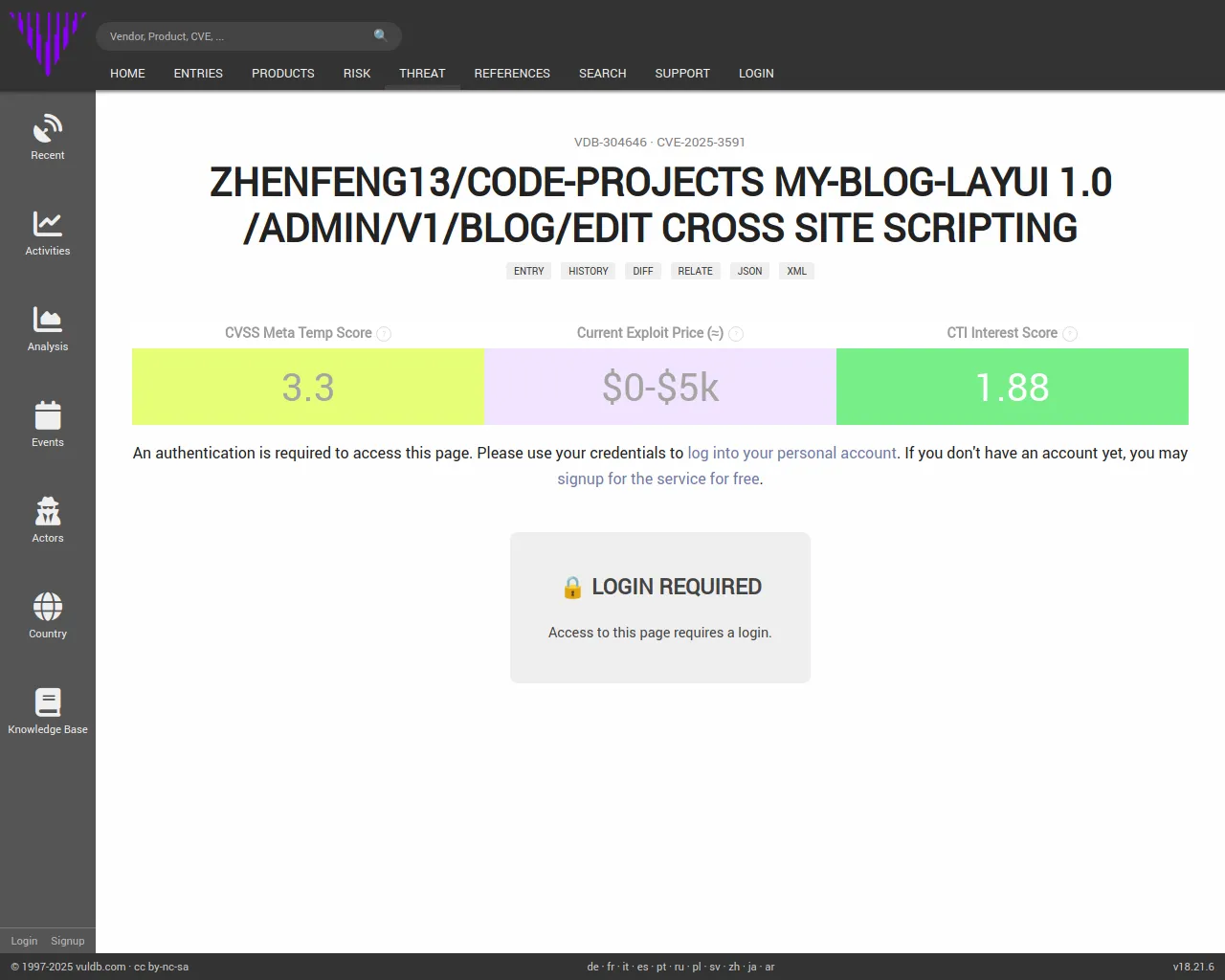Image resolution: width=1225 pixels, height=980 pixels.
Task: Switch to the HISTORY tab
Action: 589,271
